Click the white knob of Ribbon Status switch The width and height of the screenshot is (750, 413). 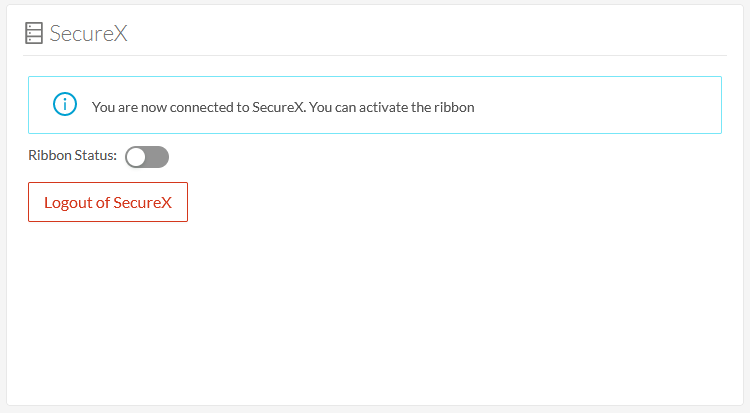pyautogui.click(x=136, y=157)
